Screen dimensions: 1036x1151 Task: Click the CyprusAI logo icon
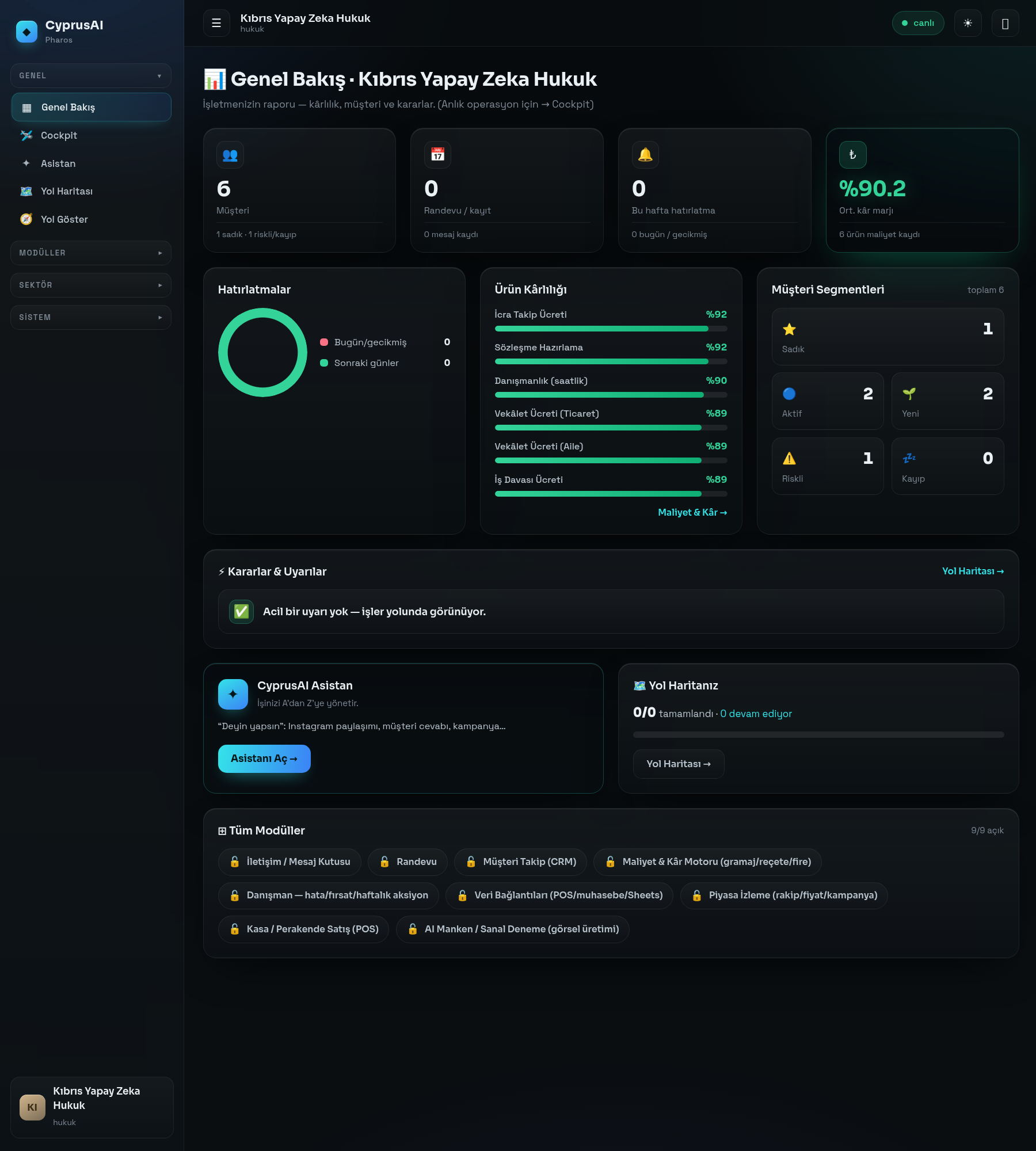[x=26, y=32]
